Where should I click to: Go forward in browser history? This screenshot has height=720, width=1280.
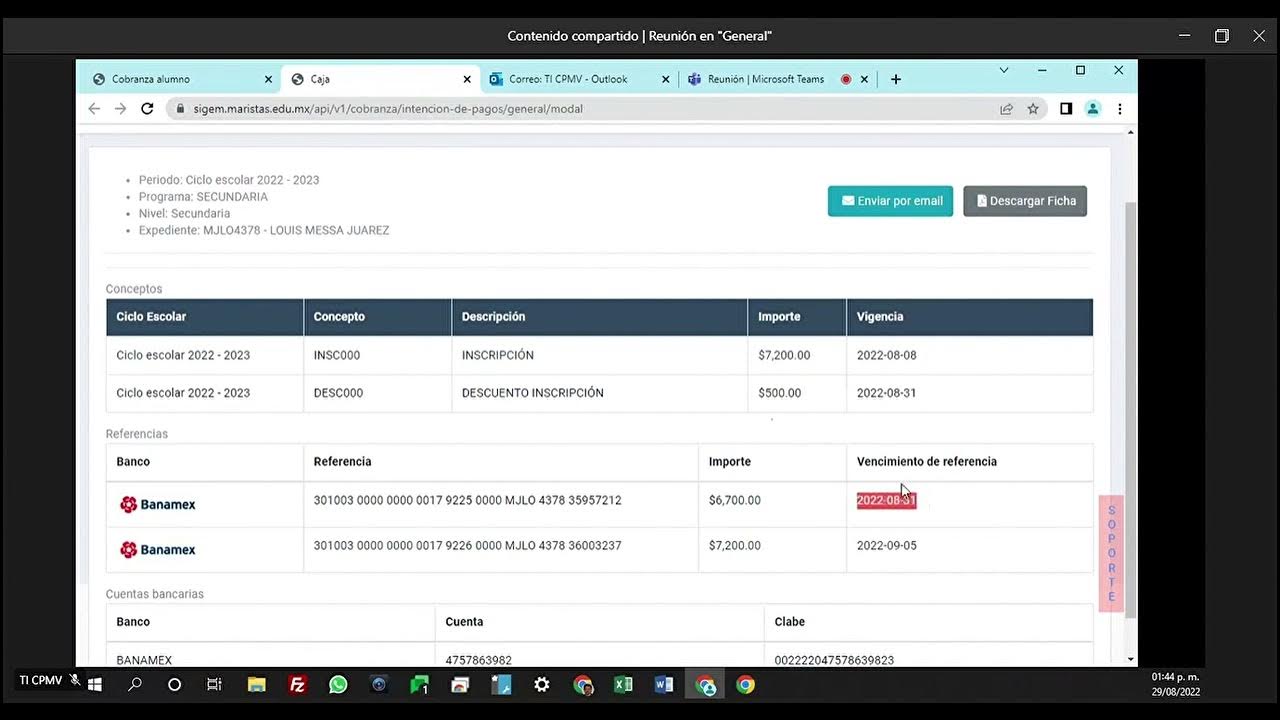tap(120, 108)
